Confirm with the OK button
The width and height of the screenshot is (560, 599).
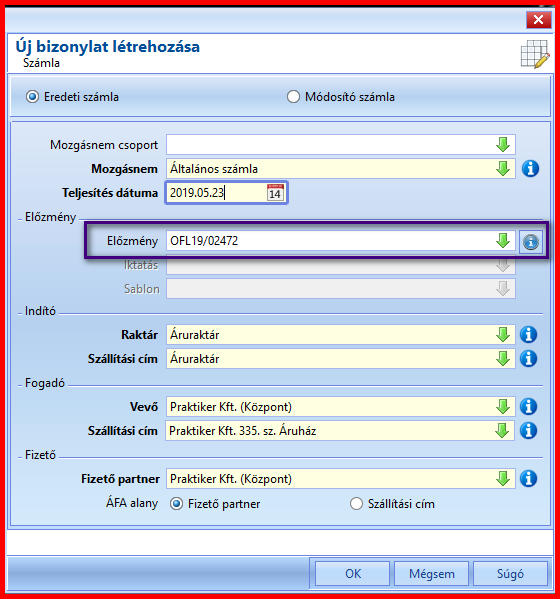point(352,573)
